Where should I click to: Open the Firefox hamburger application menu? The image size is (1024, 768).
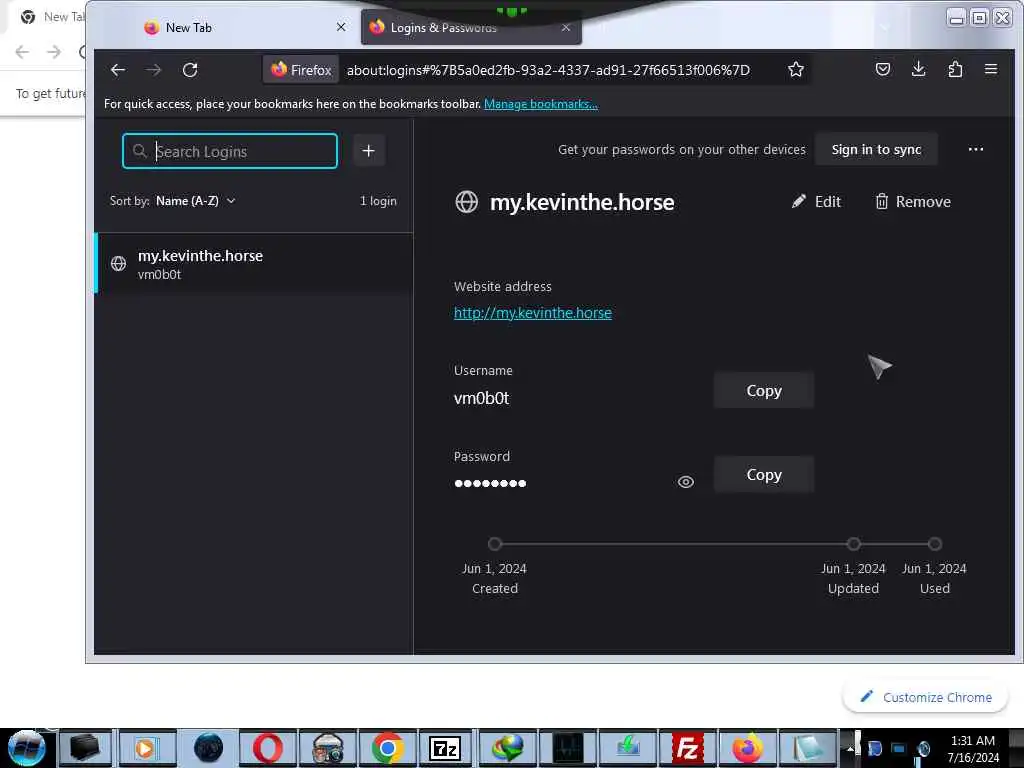[991, 69]
